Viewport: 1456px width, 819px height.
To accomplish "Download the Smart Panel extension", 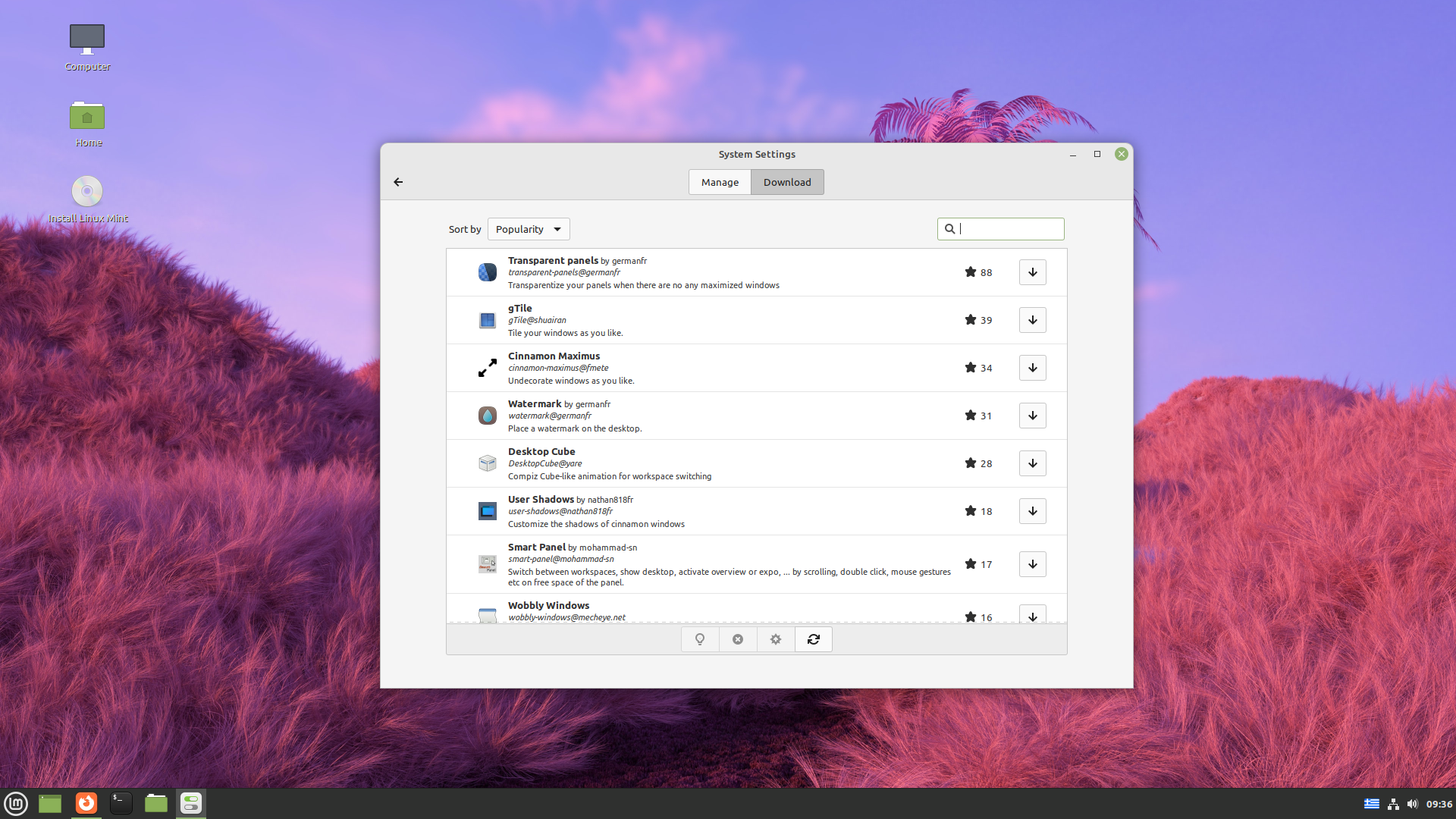I will (1032, 564).
